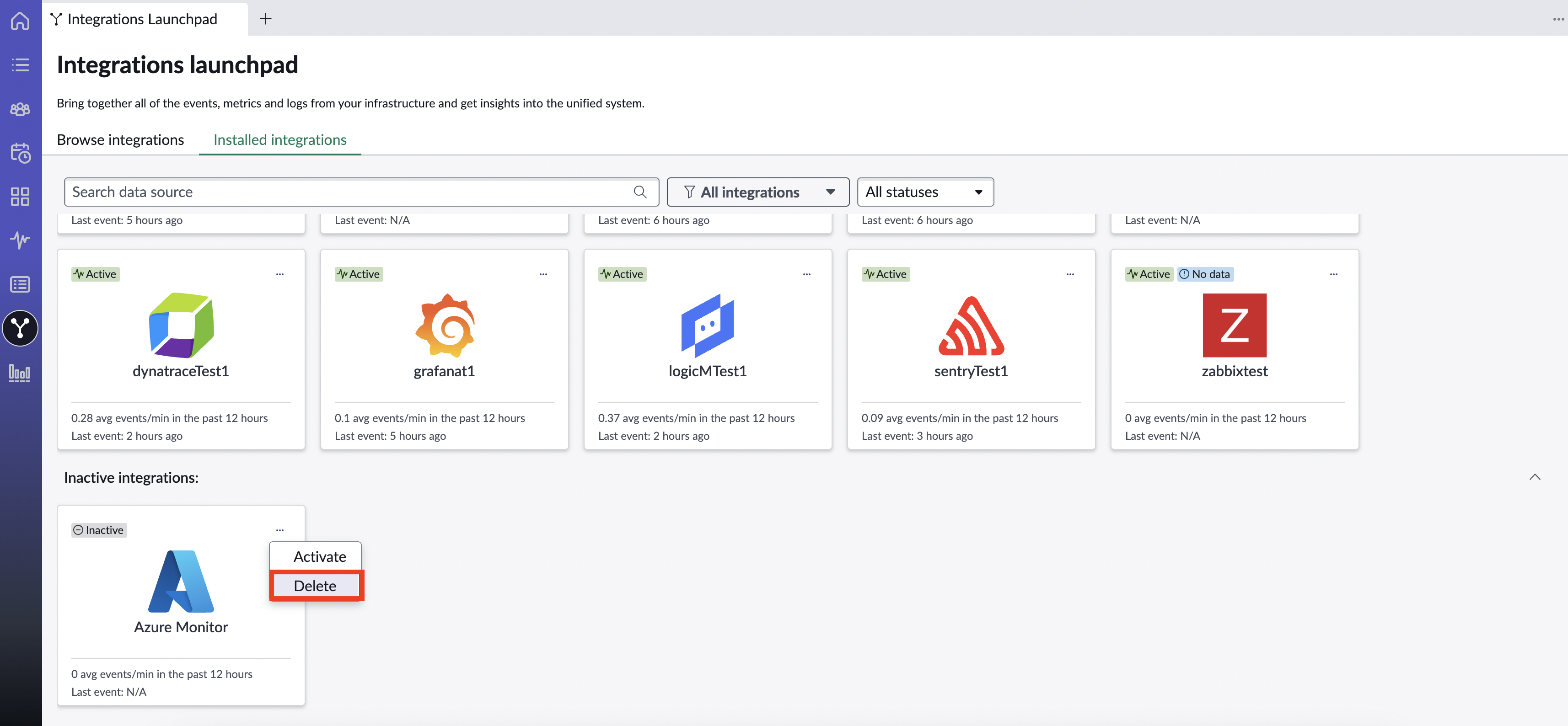Open the teams sidebar icon
Viewport: 1568px width, 726px height.
20,109
